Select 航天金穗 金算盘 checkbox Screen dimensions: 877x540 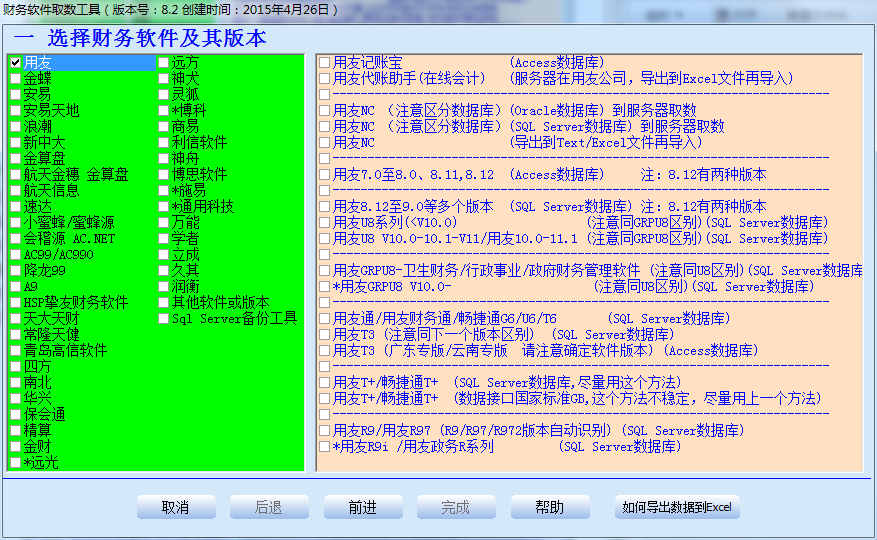16,175
